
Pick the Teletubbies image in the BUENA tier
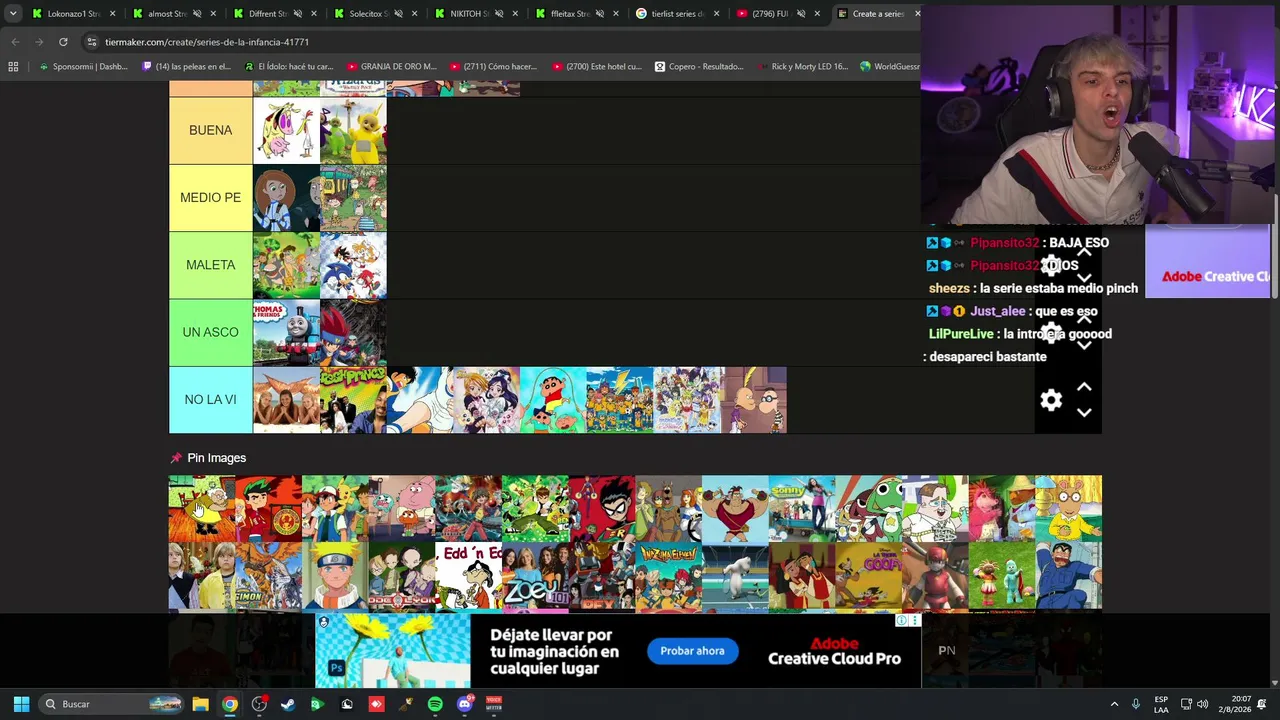coord(353,130)
